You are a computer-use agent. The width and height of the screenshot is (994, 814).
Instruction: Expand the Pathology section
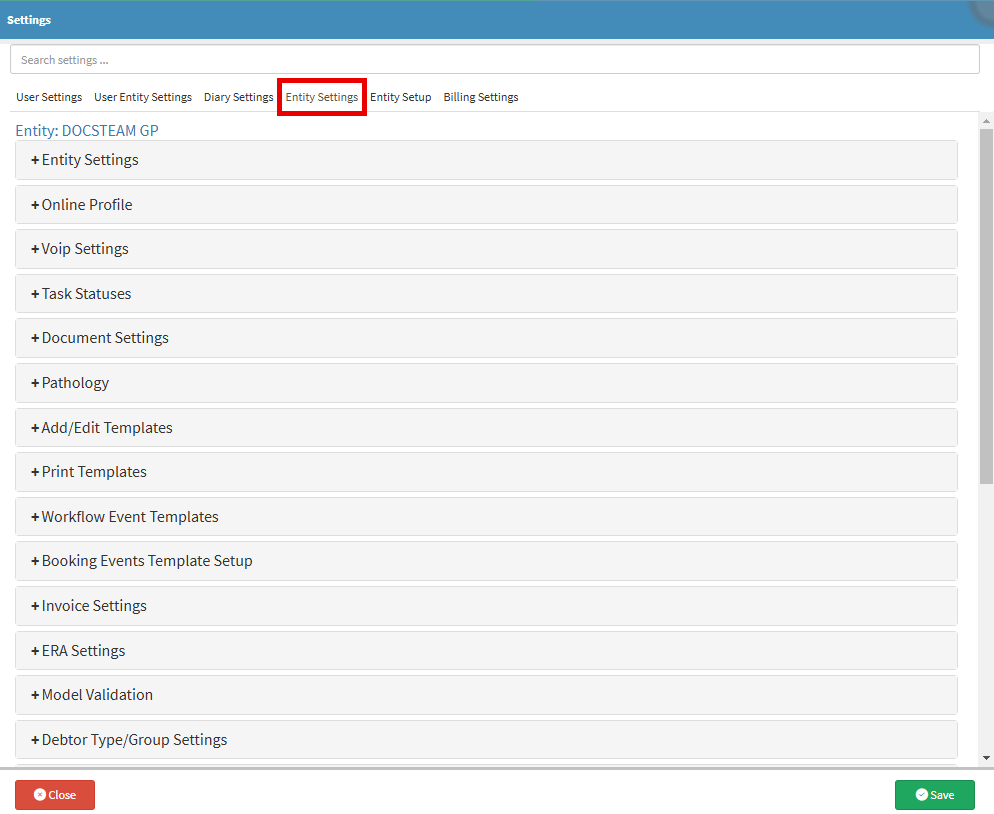coord(486,383)
